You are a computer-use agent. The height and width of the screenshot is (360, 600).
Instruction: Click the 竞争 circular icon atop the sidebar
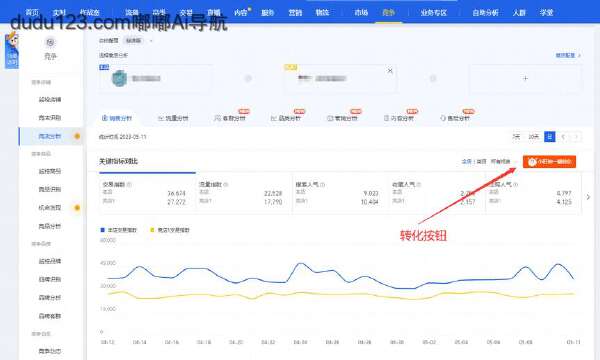(x=50, y=42)
